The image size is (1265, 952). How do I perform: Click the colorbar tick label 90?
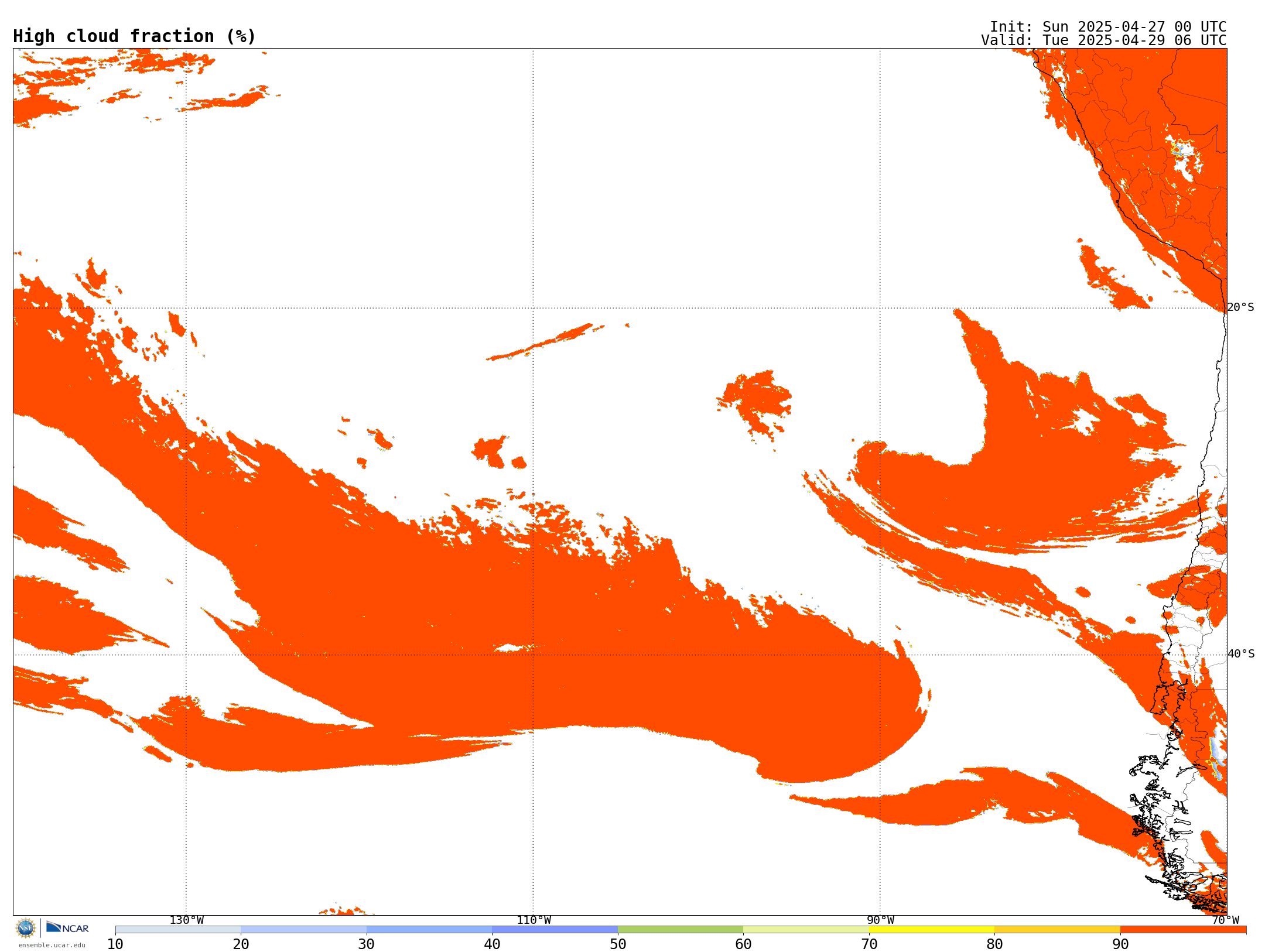[x=1120, y=944]
